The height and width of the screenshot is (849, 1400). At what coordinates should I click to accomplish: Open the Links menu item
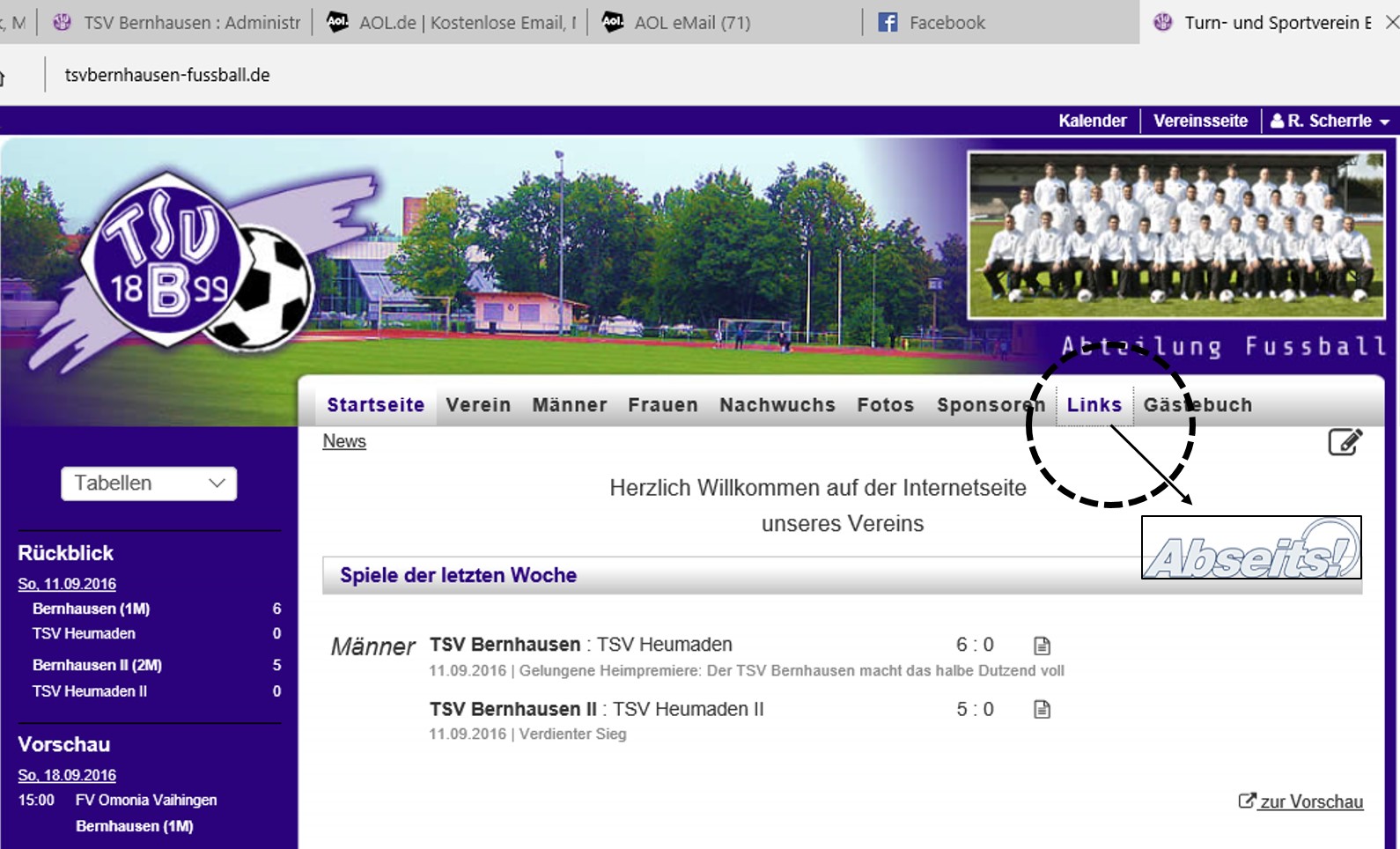tap(1094, 405)
